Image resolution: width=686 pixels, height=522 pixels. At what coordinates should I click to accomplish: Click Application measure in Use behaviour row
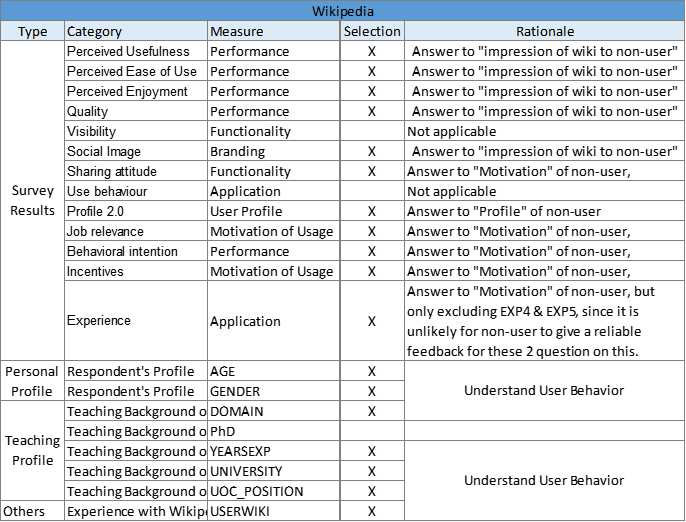point(274,191)
